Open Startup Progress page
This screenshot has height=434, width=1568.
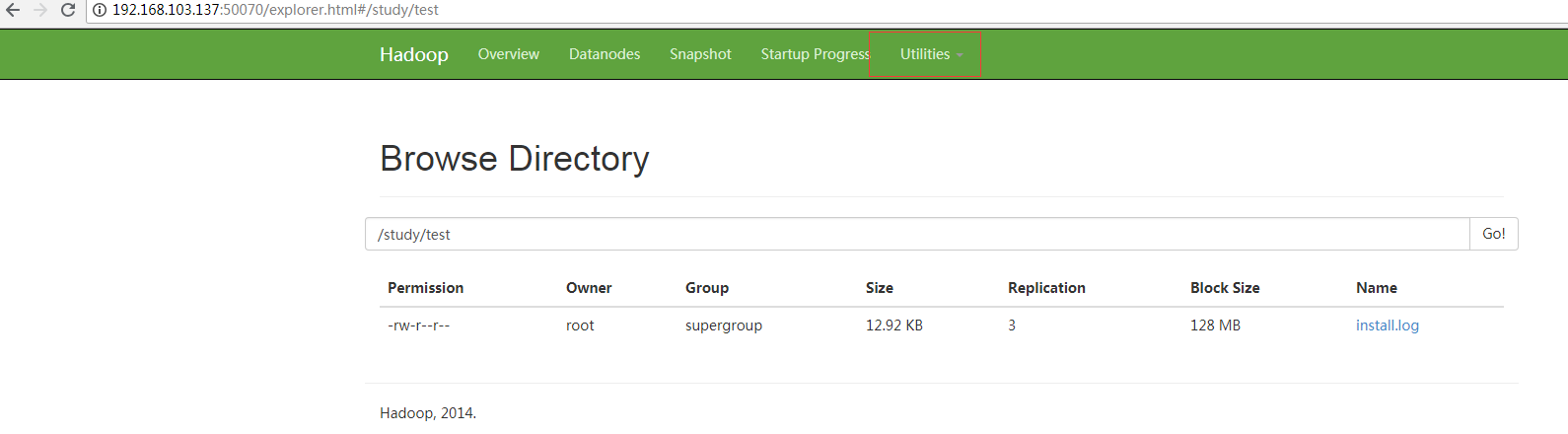click(816, 54)
